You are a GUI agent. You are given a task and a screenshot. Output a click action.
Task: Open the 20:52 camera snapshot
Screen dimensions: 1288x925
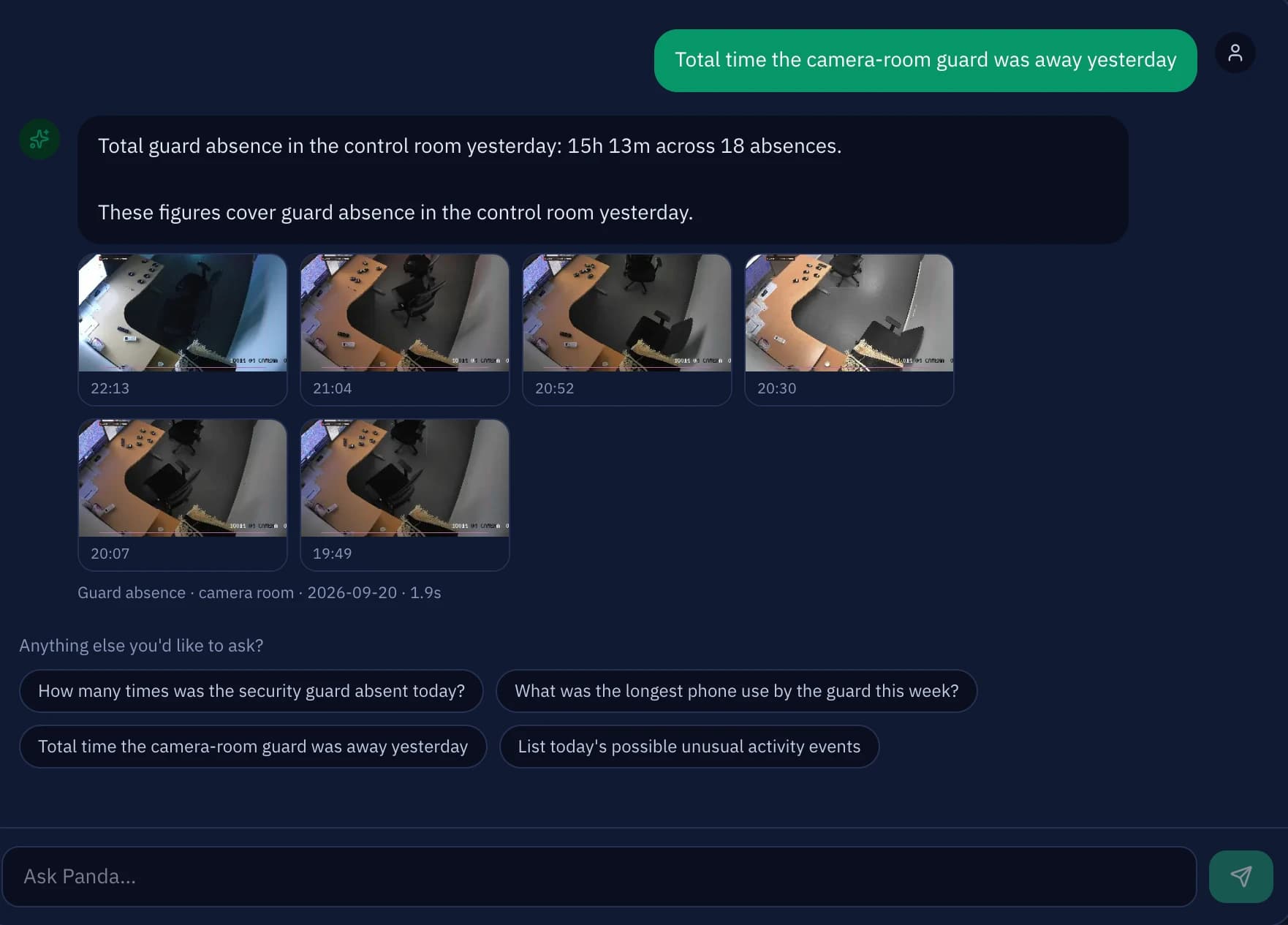(627, 330)
